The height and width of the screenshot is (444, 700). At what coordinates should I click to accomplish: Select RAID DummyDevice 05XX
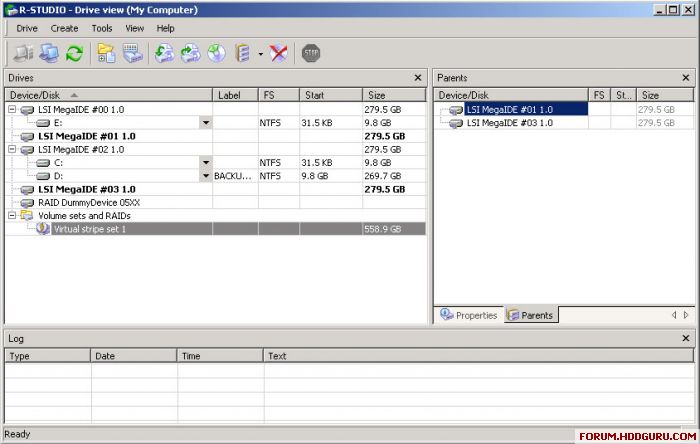pyautogui.click(x=89, y=203)
